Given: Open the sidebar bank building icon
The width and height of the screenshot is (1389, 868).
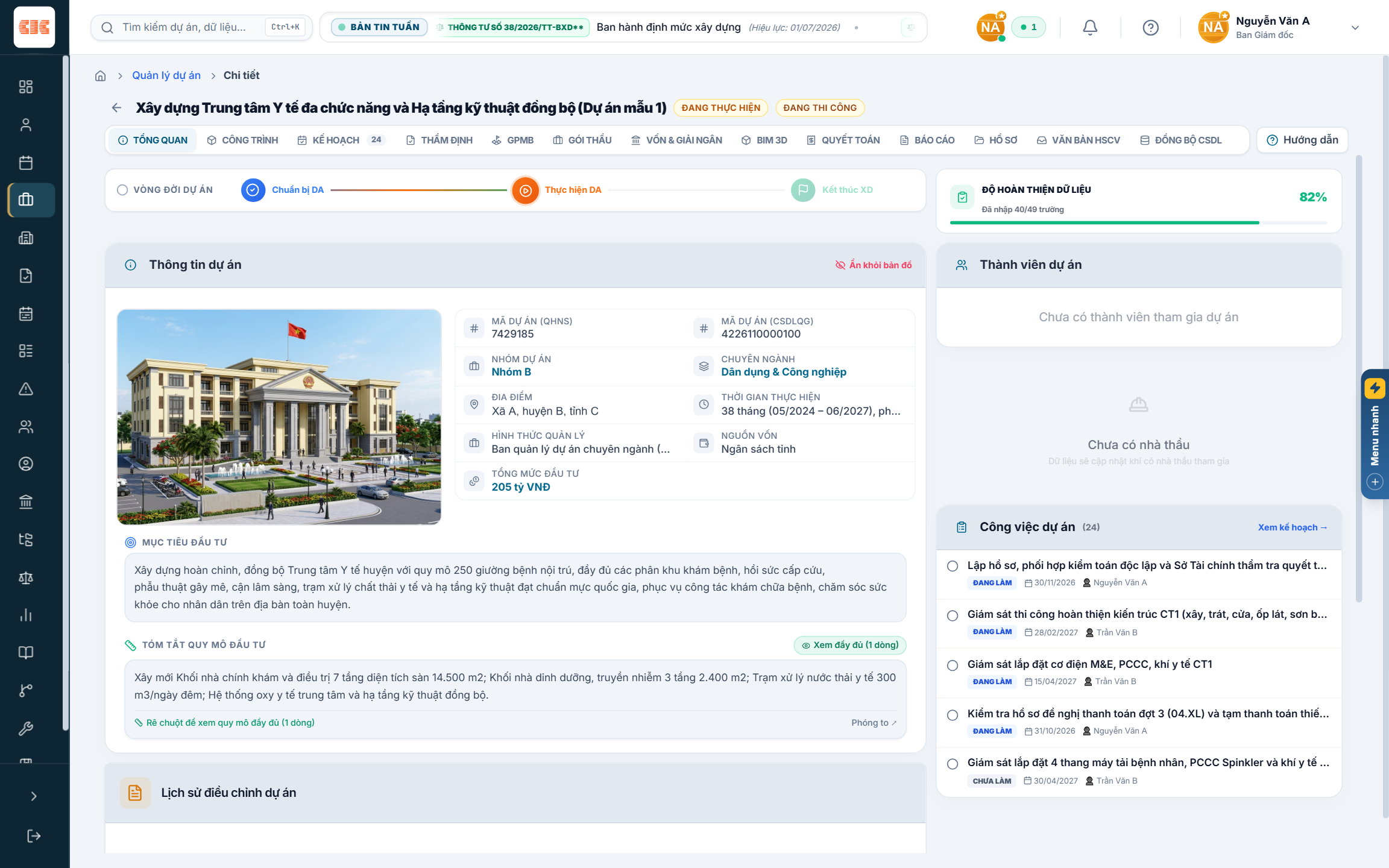Looking at the screenshot, I should 26,502.
